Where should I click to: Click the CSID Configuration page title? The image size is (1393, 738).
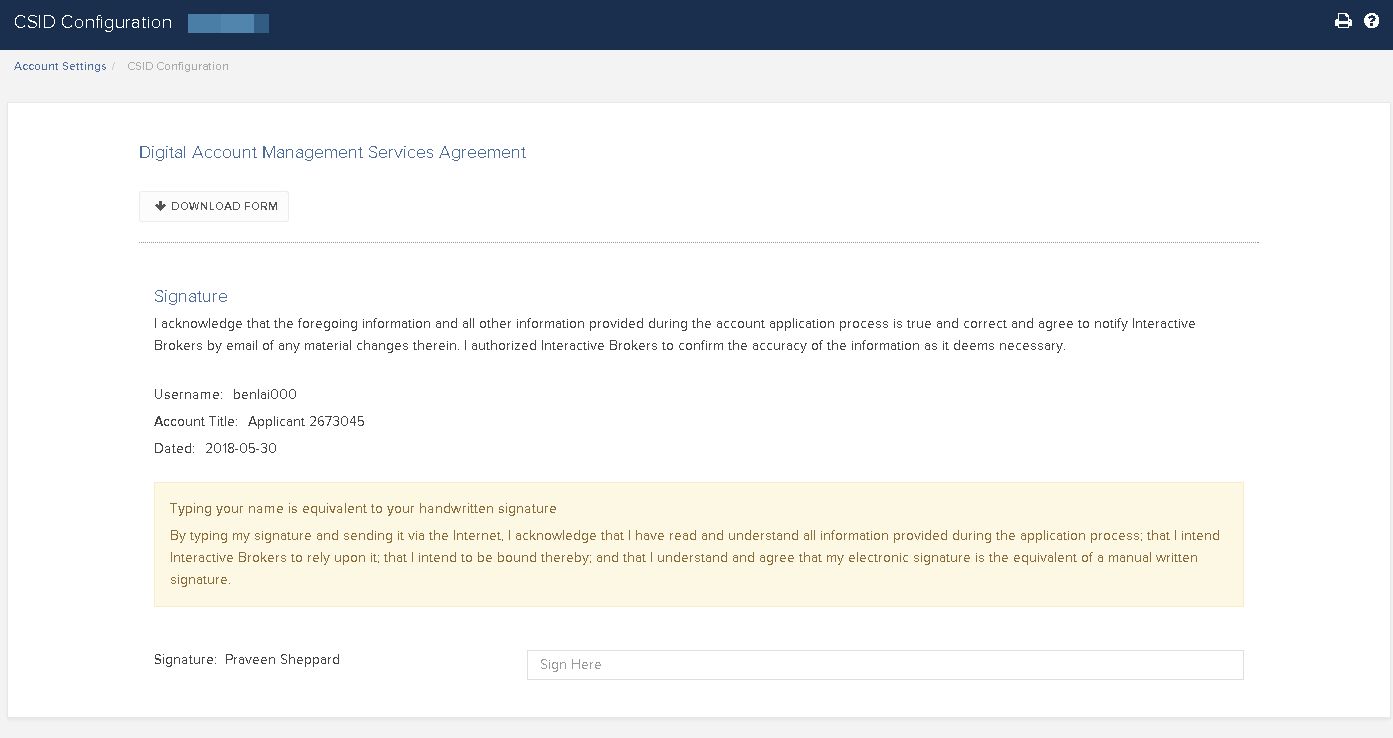pos(93,22)
